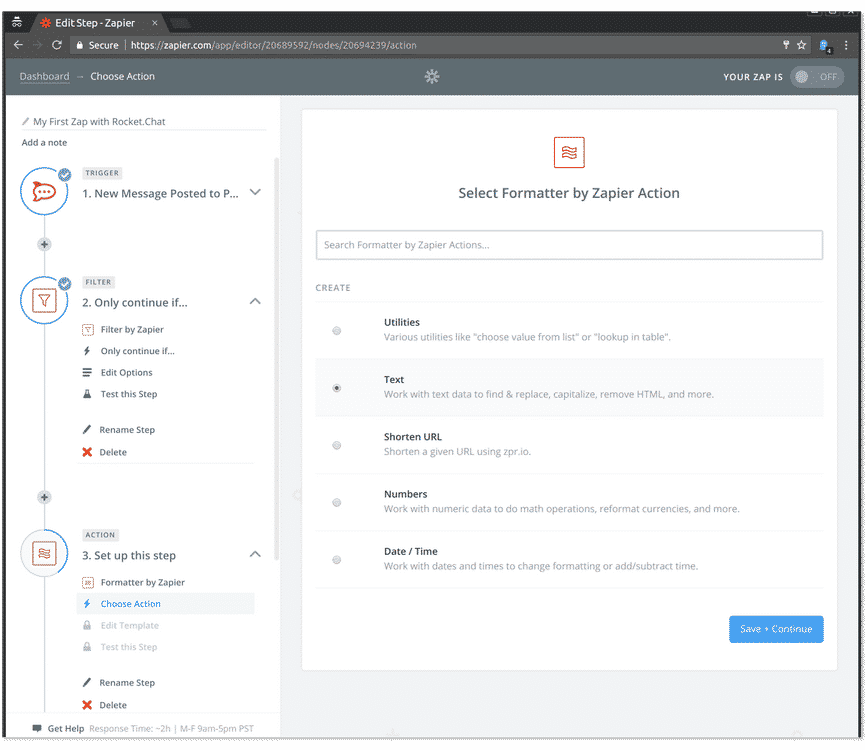Click the Secure padlock icon
The width and height of the screenshot is (865, 750).
79,45
